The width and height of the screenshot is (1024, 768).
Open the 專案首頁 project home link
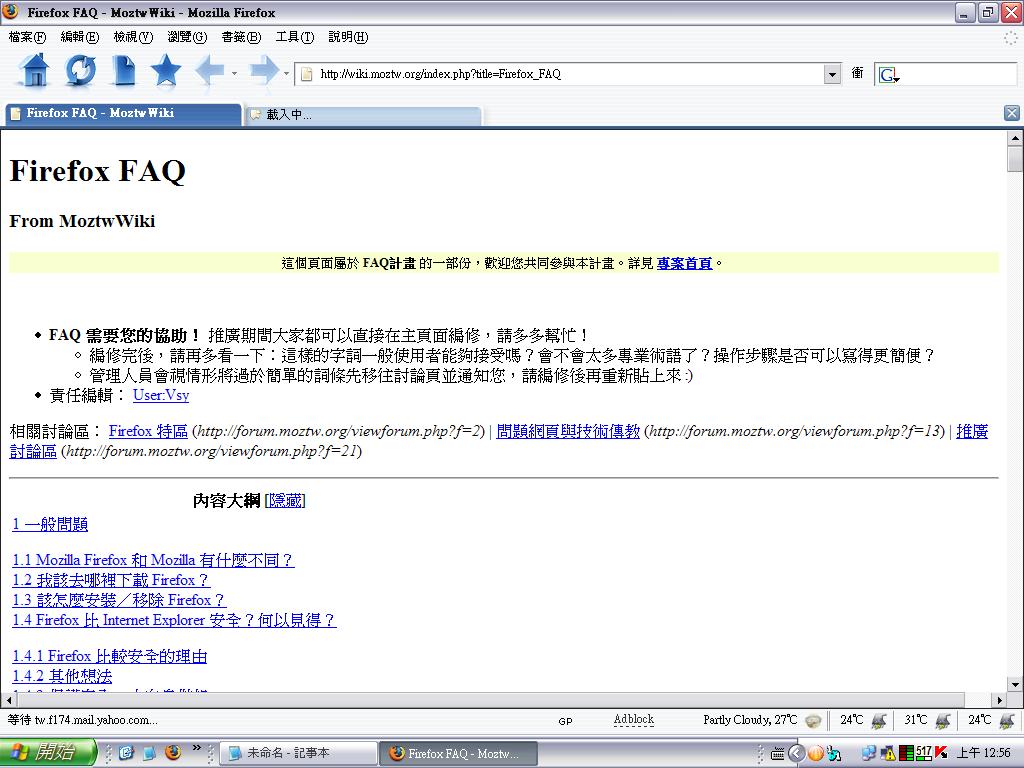[684, 263]
